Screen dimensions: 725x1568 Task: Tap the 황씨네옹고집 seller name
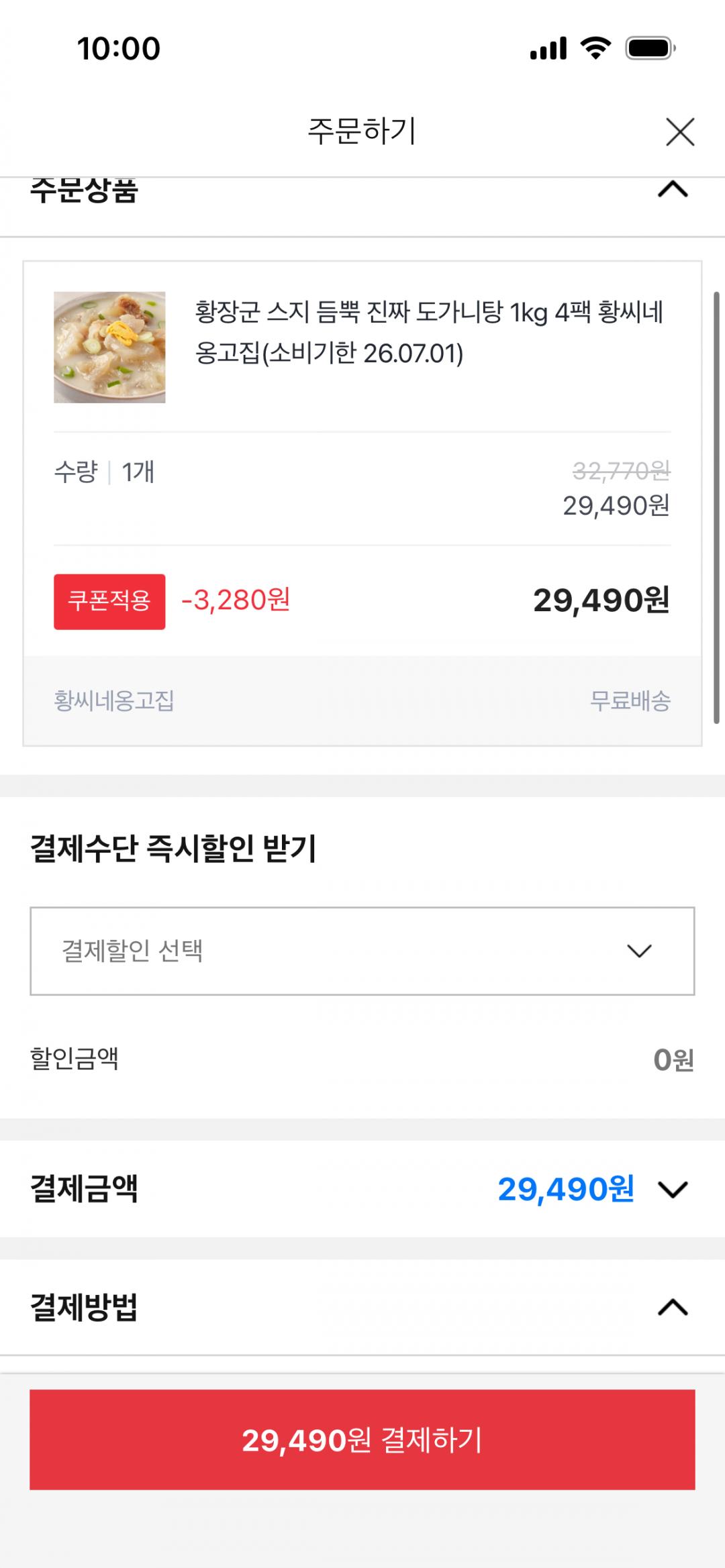(x=114, y=701)
